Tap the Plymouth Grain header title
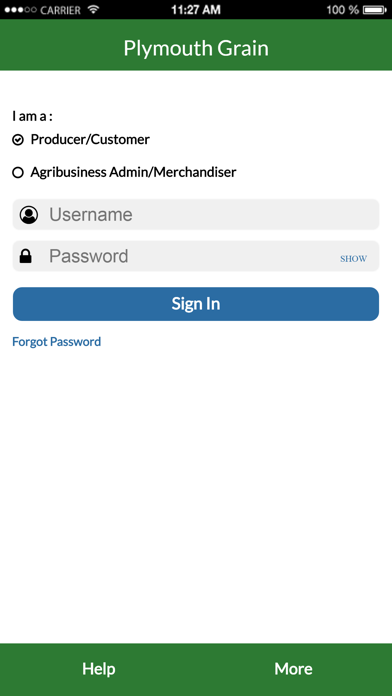The image size is (392, 696). [196, 48]
